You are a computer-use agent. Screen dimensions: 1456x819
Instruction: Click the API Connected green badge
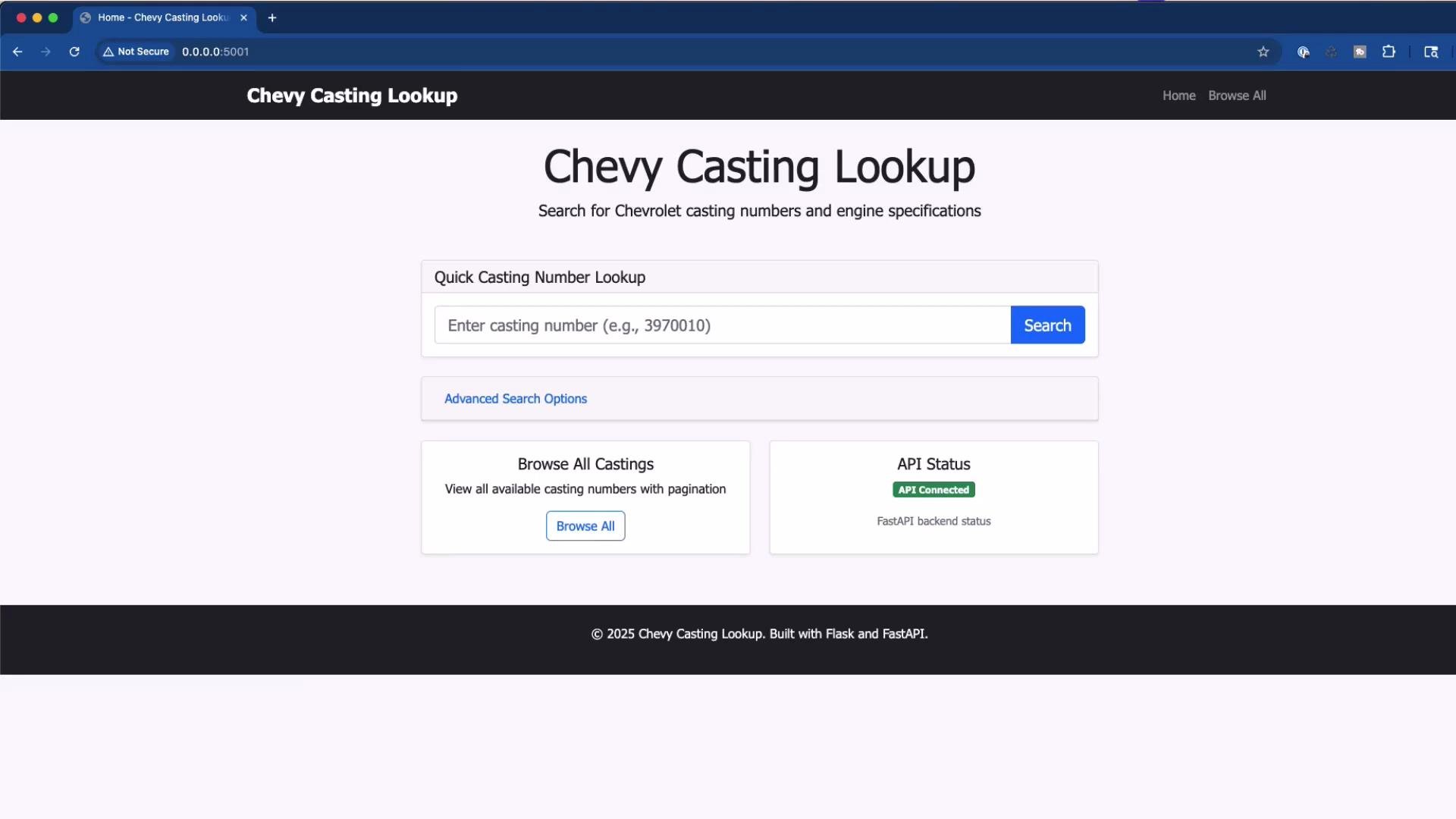click(934, 490)
